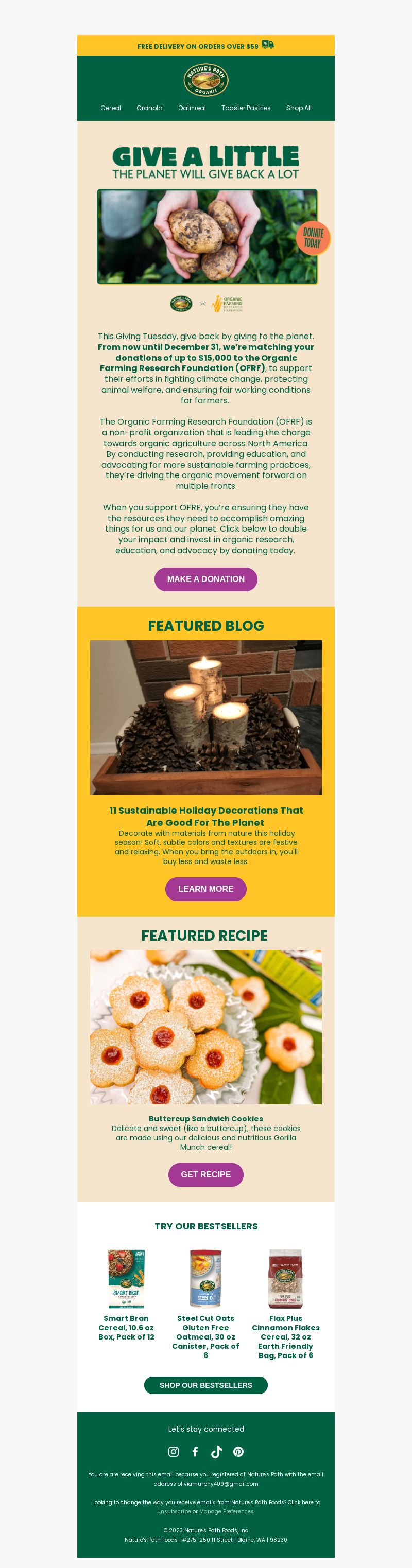Click Shop Our Bestsellers button
The height and width of the screenshot is (1568, 412).
point(206,1385)
